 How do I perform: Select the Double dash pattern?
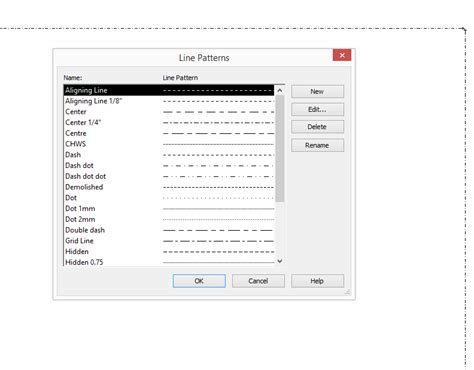click(169, 230)
